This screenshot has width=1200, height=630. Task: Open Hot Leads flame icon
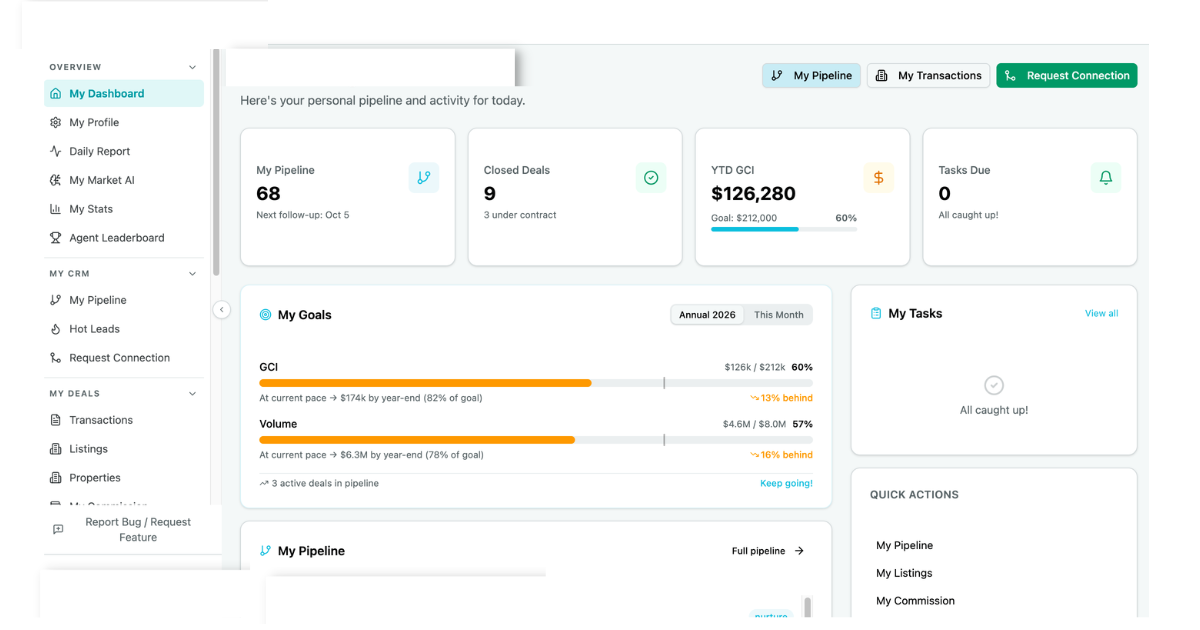[56, 329]
